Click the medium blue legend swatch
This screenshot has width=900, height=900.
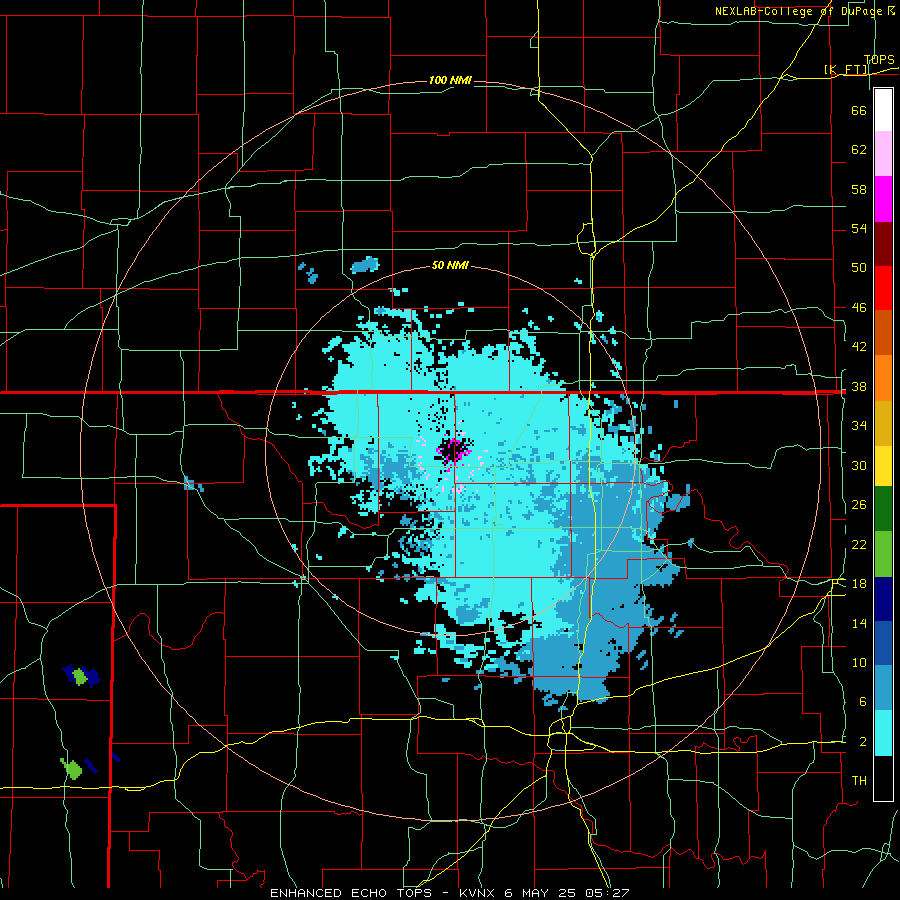point(883,643)
